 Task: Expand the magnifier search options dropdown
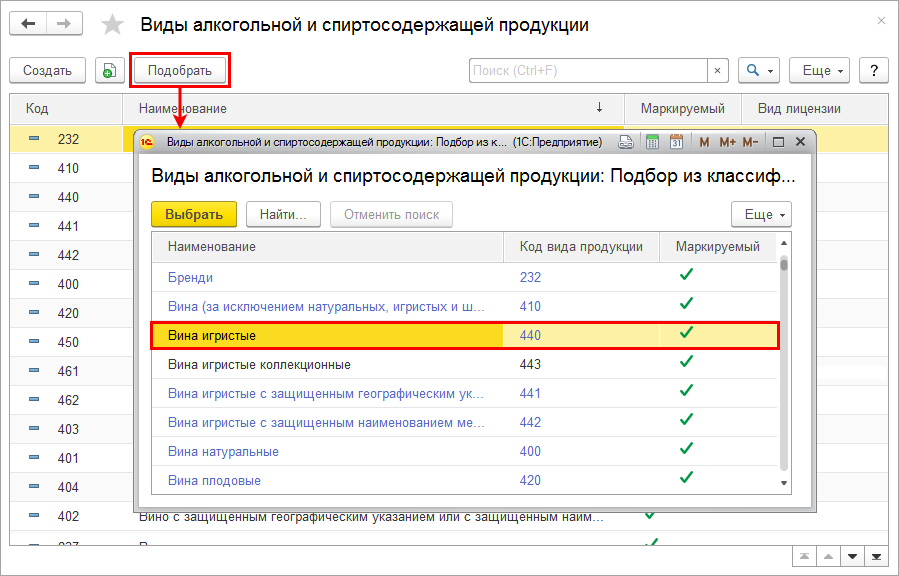(758, 71)
